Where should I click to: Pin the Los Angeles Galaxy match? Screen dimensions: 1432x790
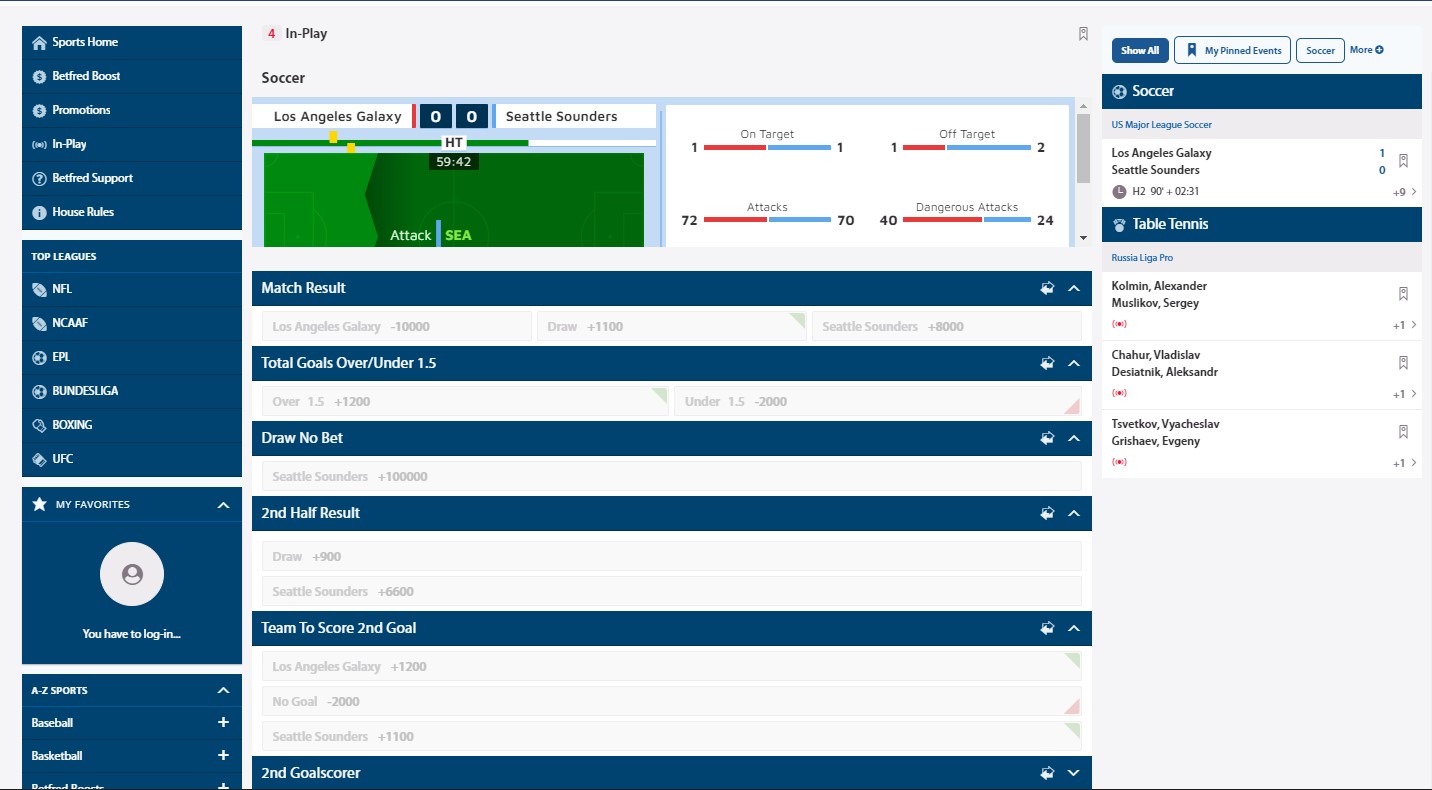[1403, 160]
